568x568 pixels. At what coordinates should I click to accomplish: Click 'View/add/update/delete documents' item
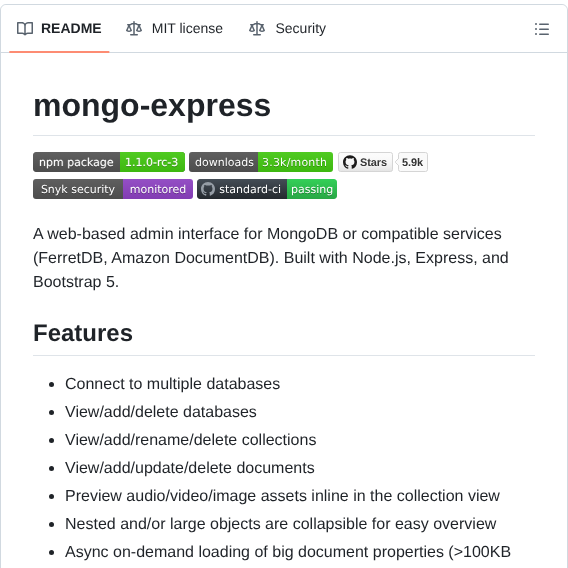pos(189,468)
